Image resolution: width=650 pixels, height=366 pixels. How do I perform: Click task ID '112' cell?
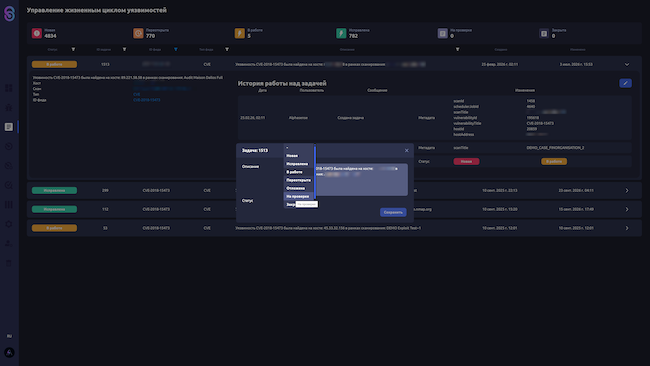pos(105,209)
